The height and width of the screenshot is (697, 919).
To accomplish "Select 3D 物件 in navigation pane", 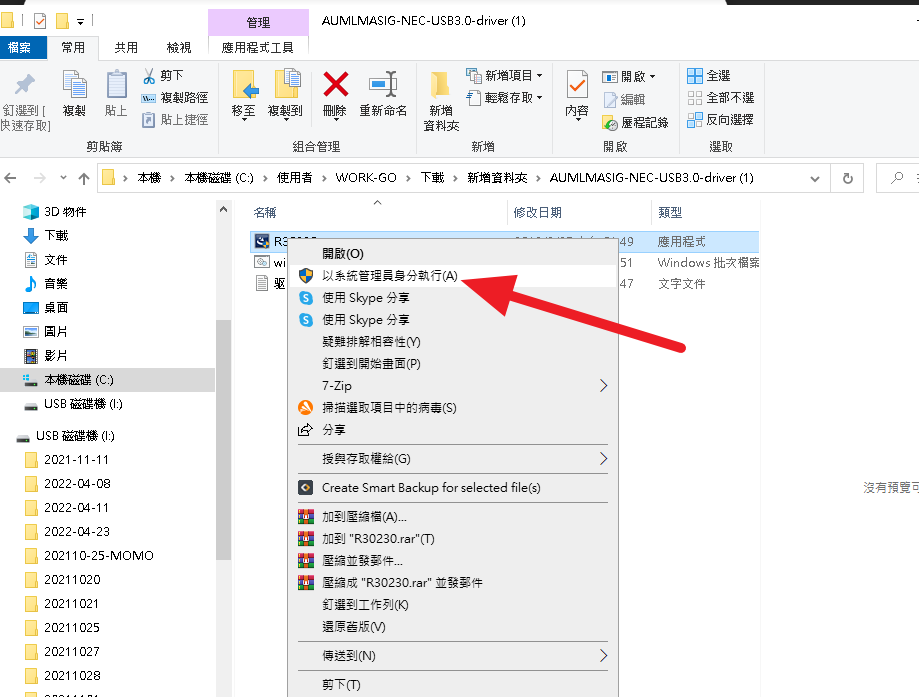I will point(65,212).
